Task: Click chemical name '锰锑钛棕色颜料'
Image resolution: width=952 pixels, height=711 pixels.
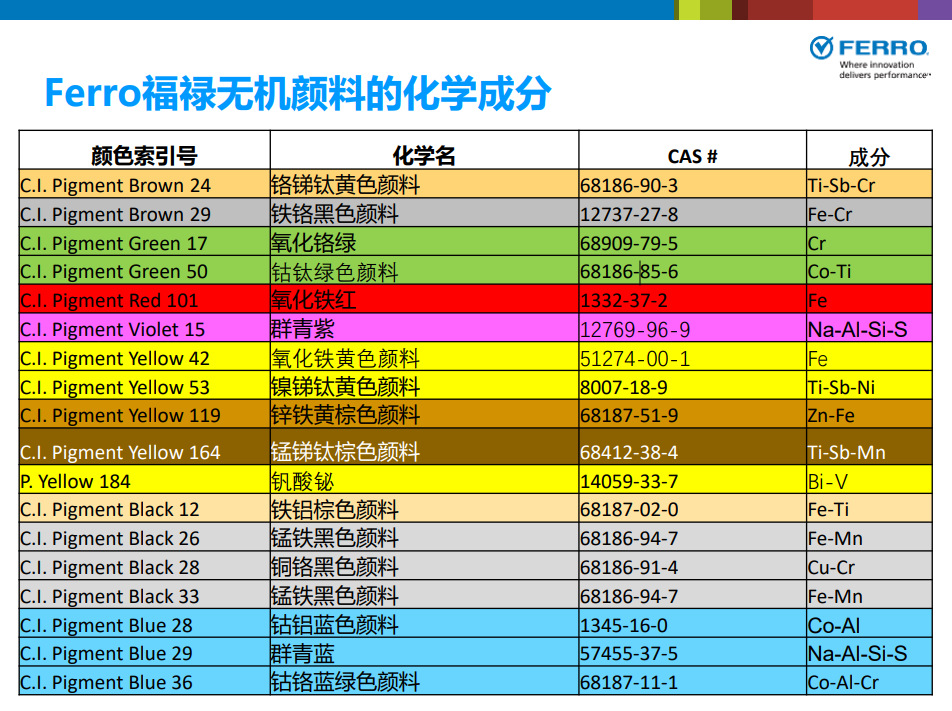Action: coord(345,452)
